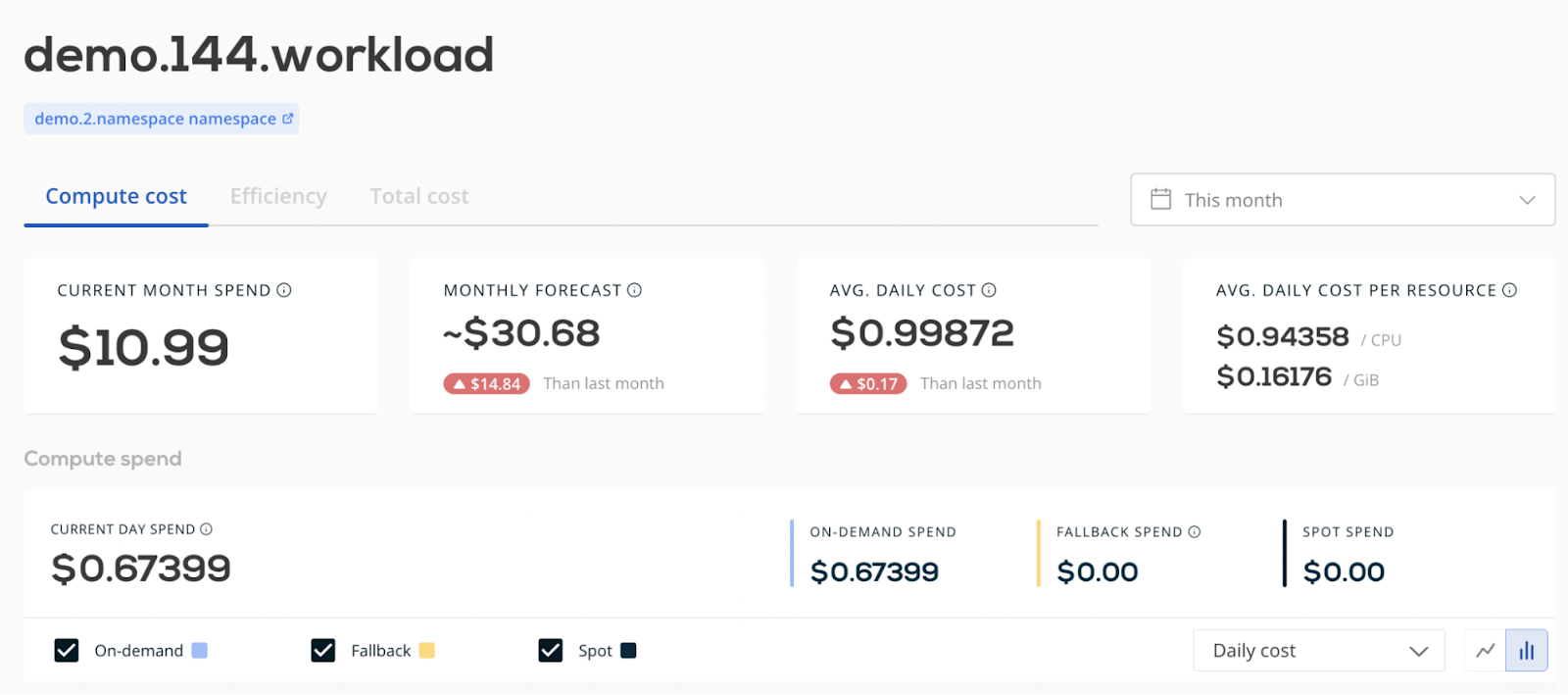Click info icon next to Avg. Daily Cost
Viewport: 1568px width, 695px height.
[x=989, y=290]
